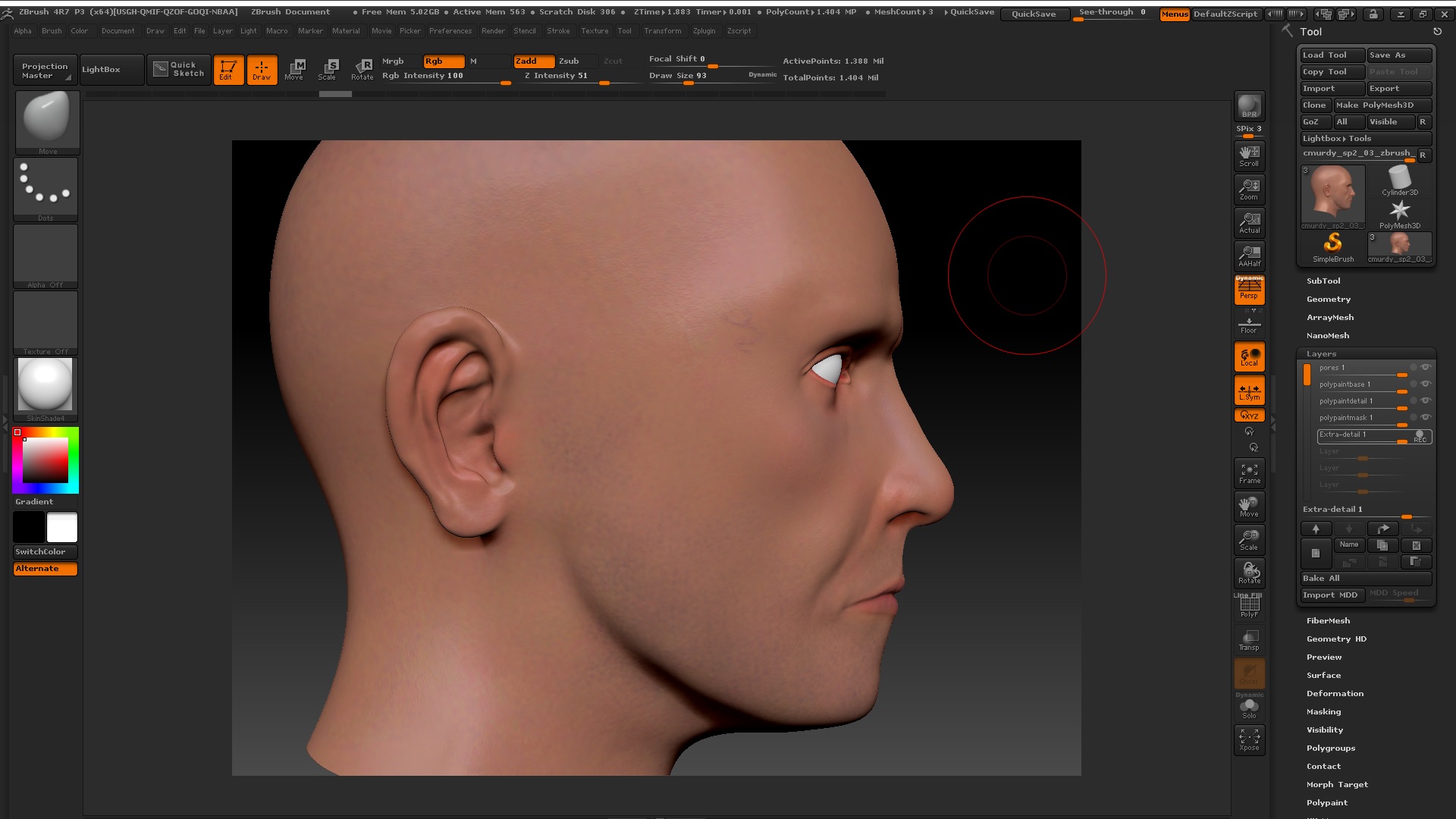Image resolution: width=1456 pixels, height=819 pixels.
Task: Click the right shelf Move view icon
Action: [1249, 506]
